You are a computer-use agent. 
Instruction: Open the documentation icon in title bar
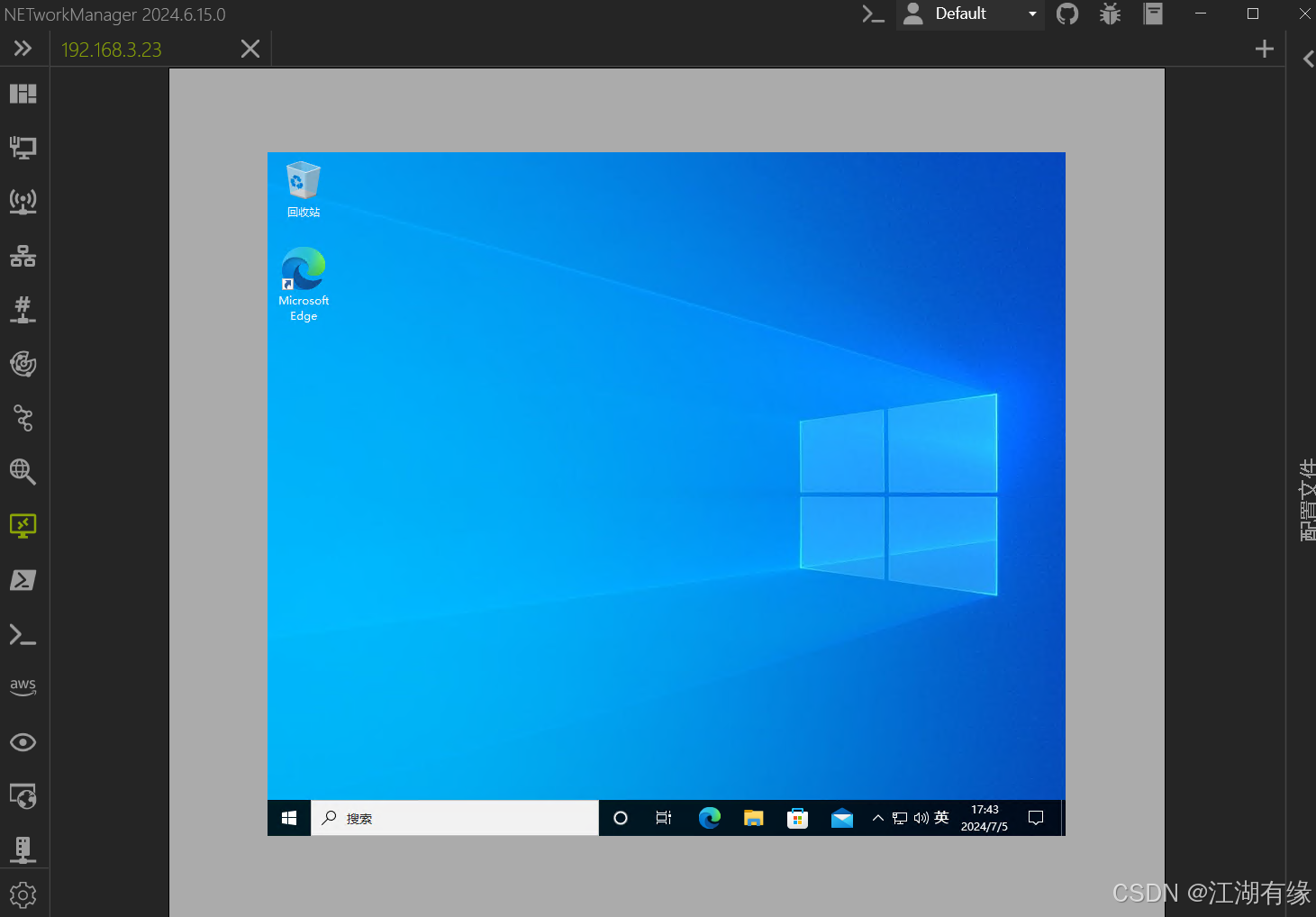point(1154,14)
